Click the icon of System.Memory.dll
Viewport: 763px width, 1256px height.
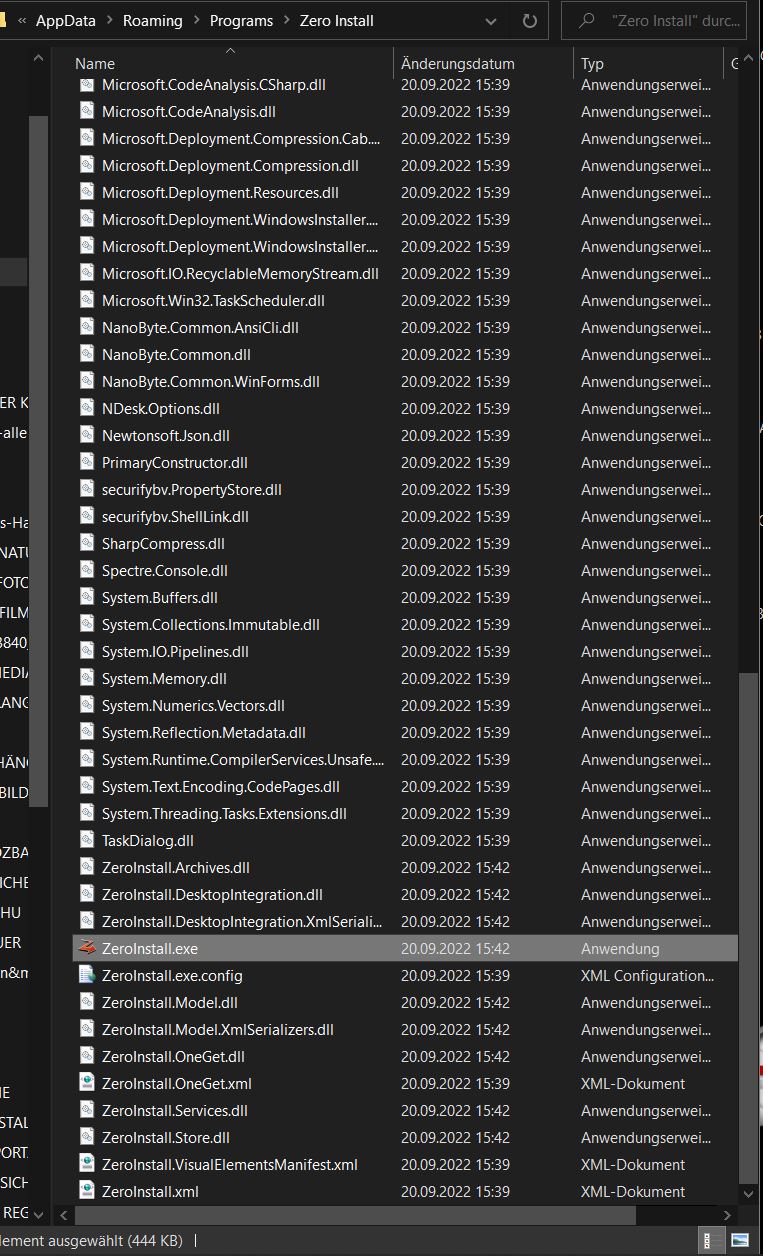click(87, 678)
